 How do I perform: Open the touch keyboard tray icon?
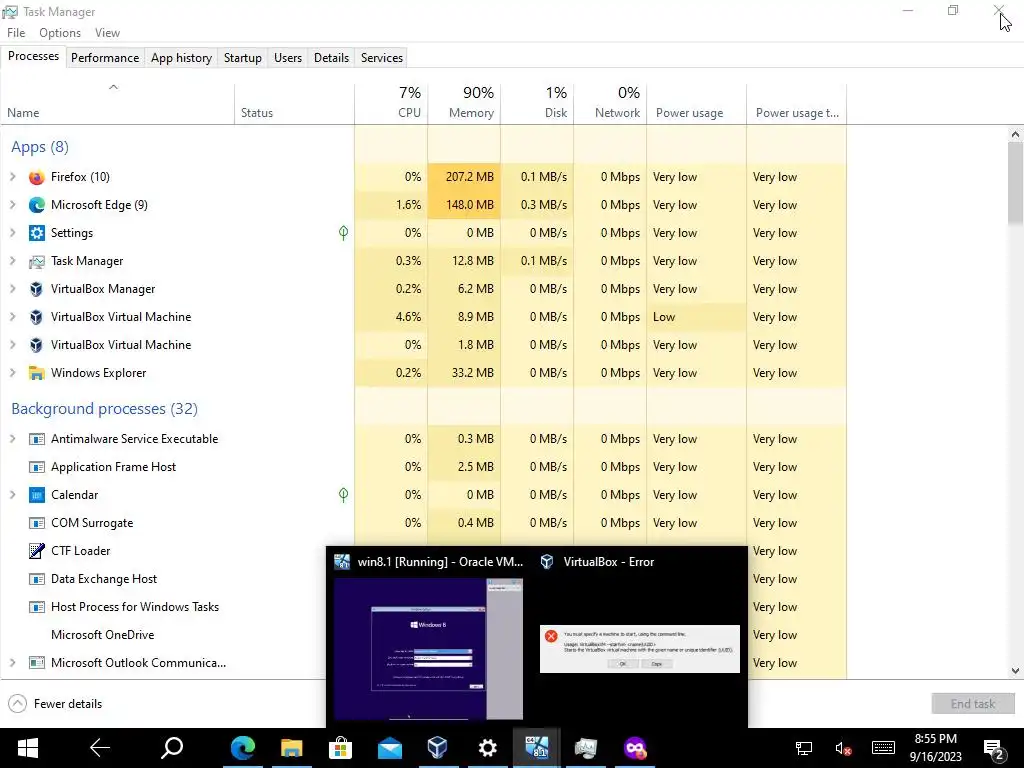point(883,748)
